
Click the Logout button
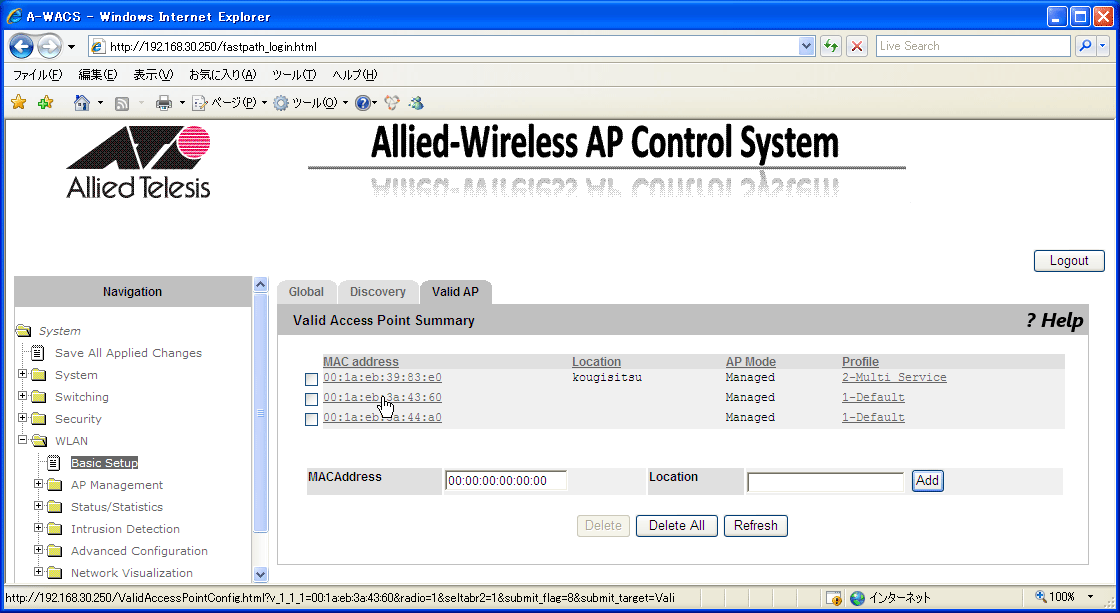coord(1069,261)
